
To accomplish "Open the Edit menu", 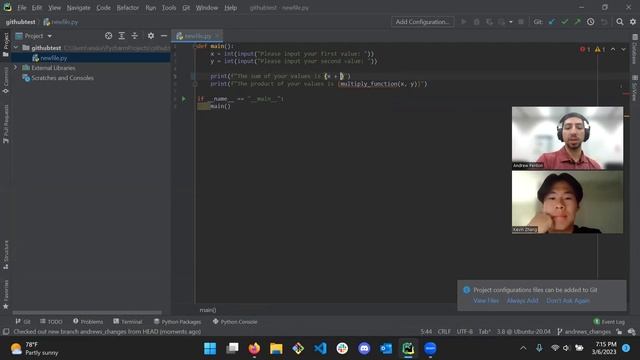I will pyautogui.click(x=37, y=8).
